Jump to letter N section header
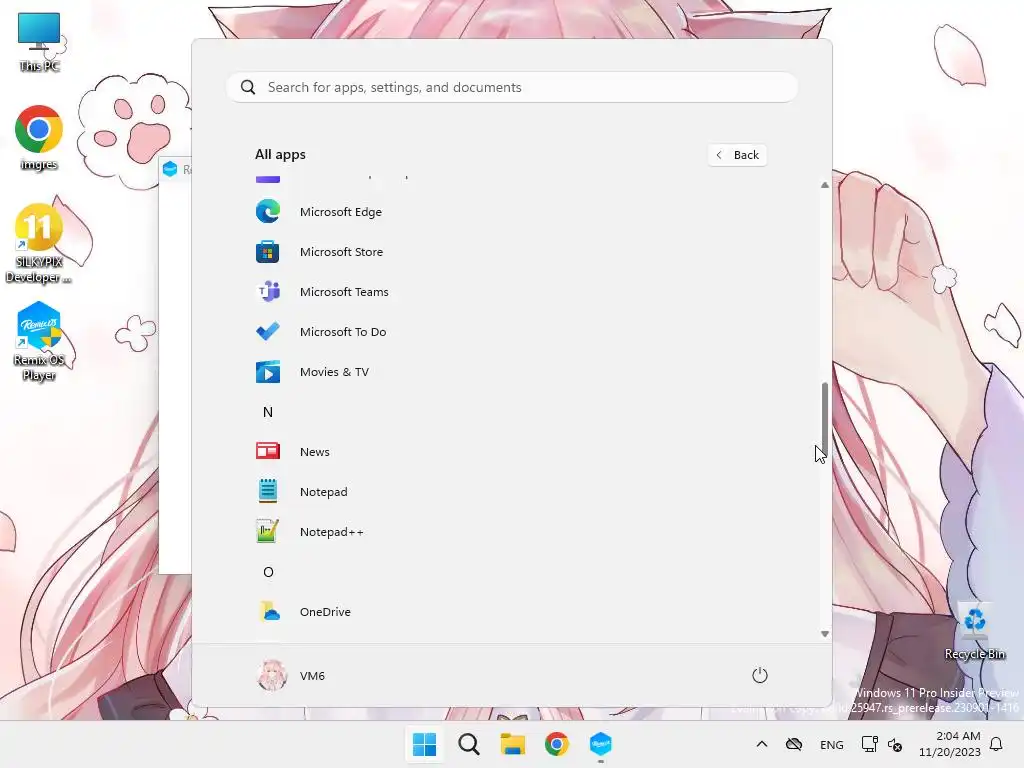1024x768 pixels. click(268, 411)
